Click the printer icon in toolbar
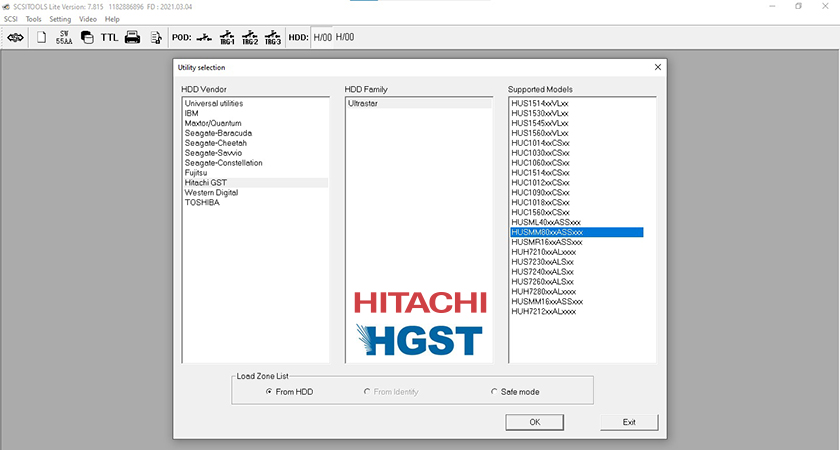Image resolution: width=840 pixels, height=450 pixels. (x=132, y=38)
